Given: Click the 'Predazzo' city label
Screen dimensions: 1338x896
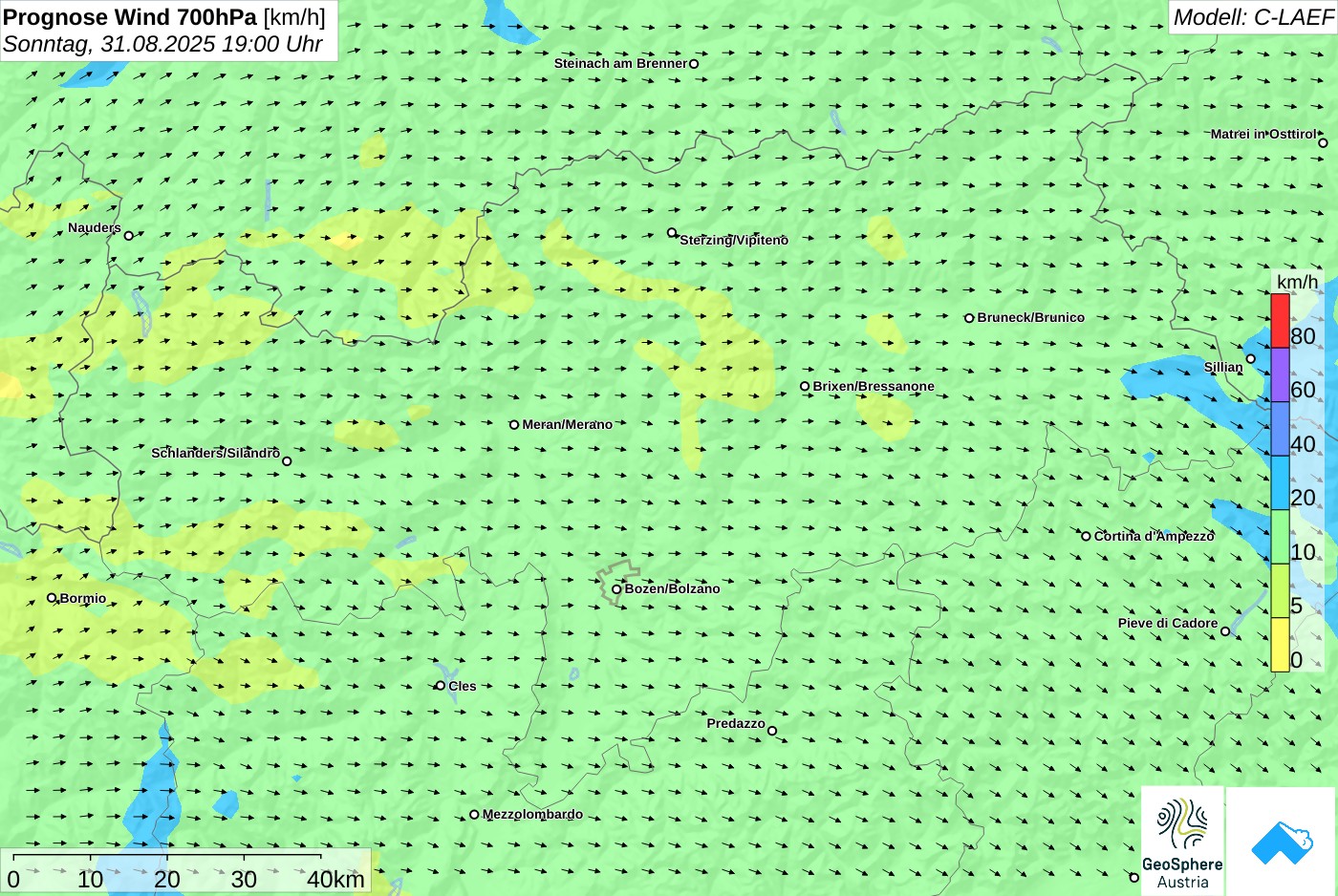Looking at the screenshot, I should tap(736, 723).
